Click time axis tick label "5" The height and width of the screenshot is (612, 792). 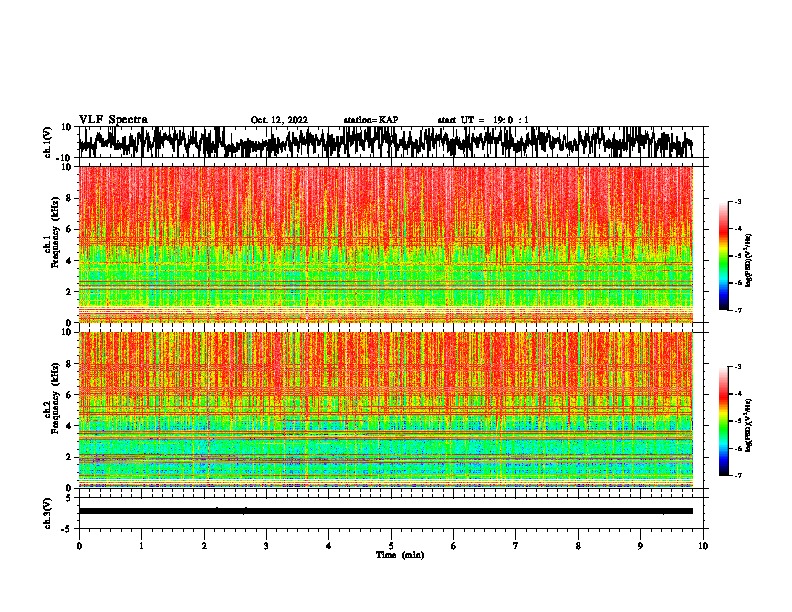pos(391,546)
